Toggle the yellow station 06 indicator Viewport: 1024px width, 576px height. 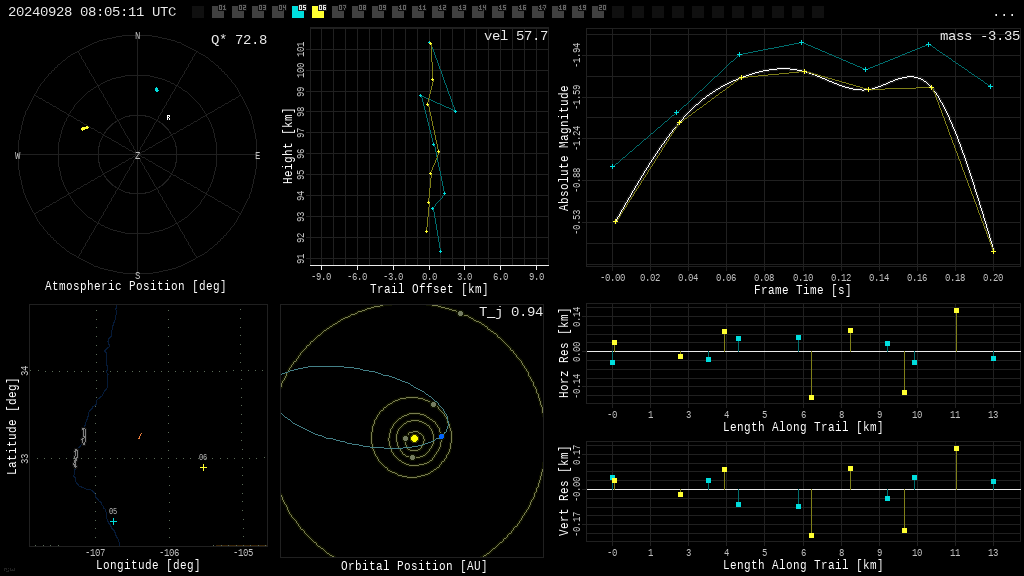318,12
